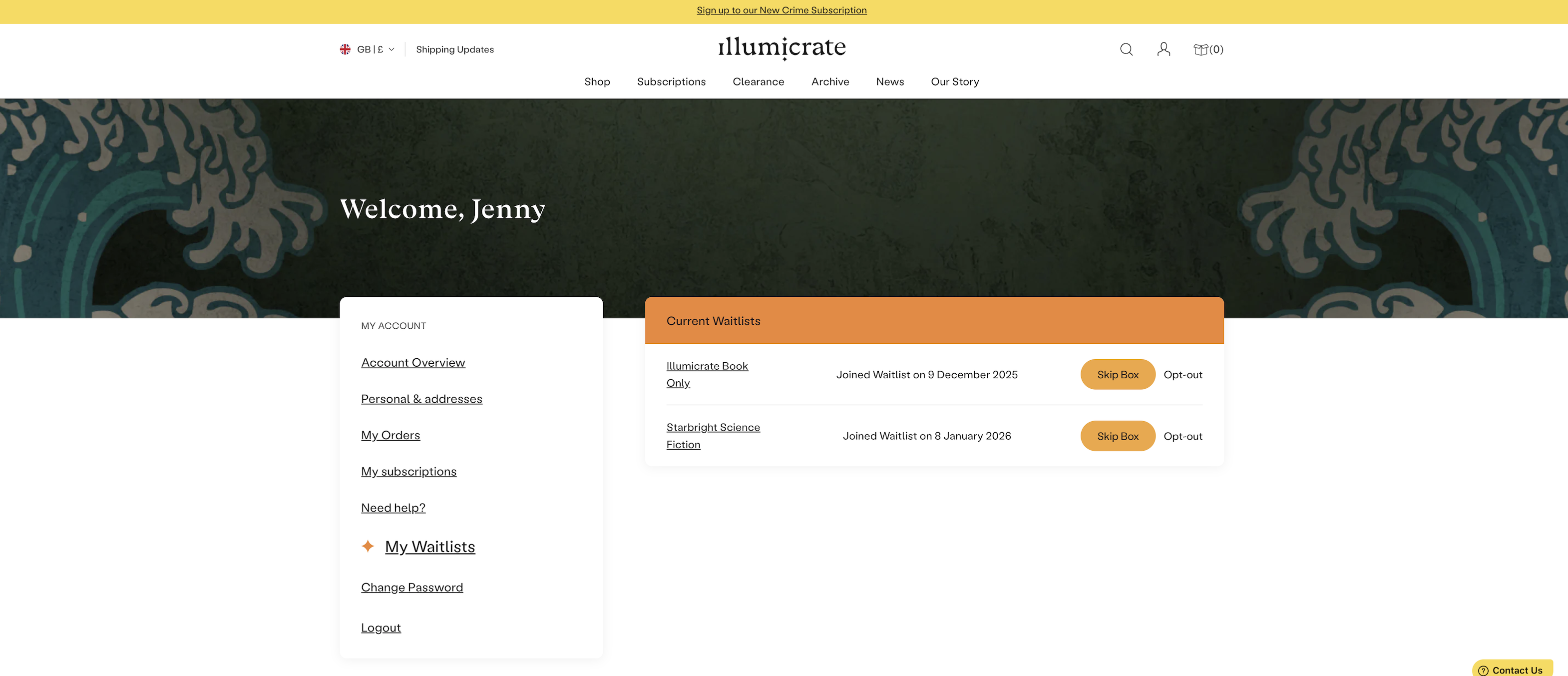Click the illumicrate logo
Viewport: 1568px width, 676px height.
(782, 47)
